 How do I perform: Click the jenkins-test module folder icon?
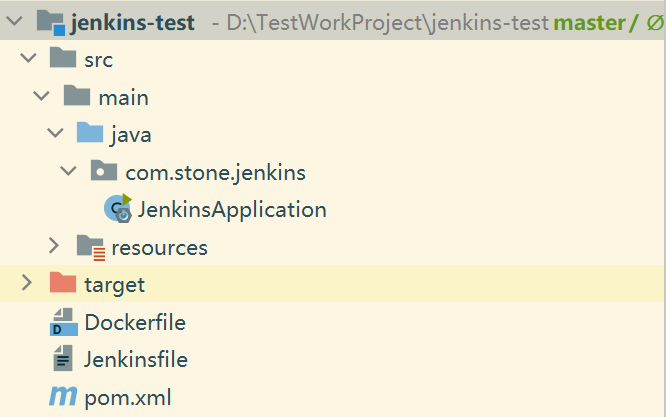point(51,22)
